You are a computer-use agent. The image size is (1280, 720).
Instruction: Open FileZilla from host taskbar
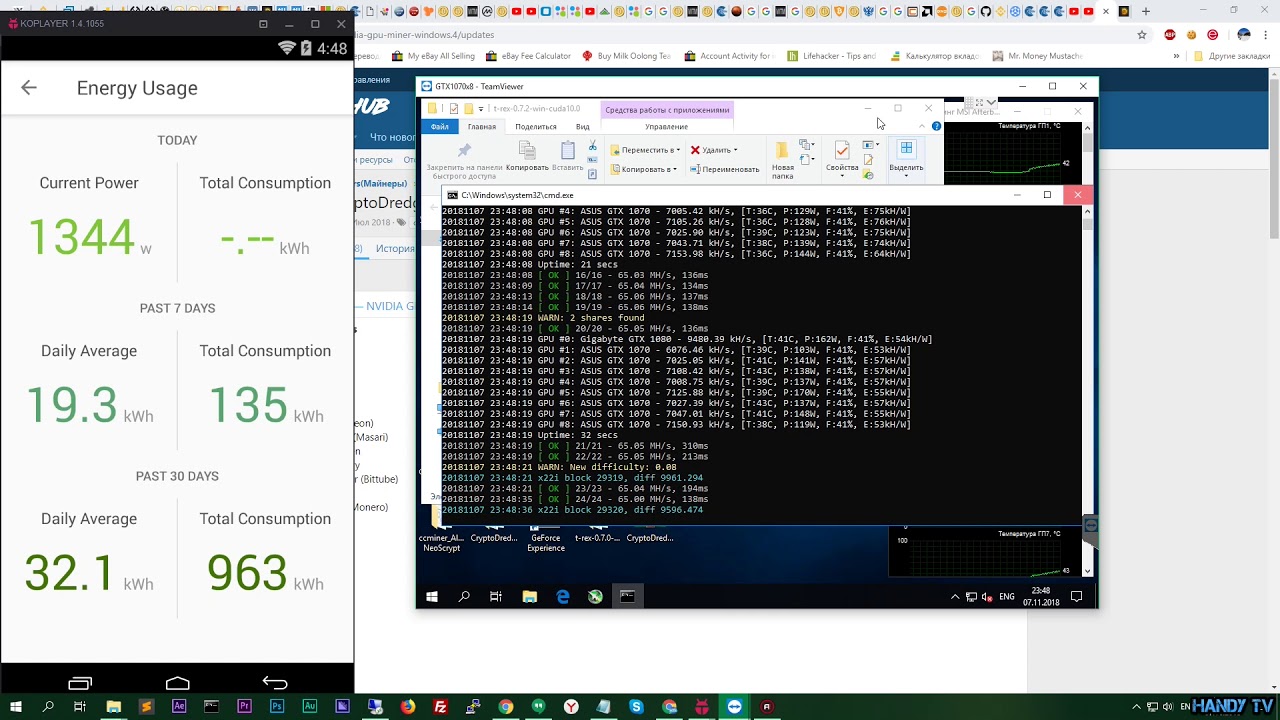click(x=441, y=707)
